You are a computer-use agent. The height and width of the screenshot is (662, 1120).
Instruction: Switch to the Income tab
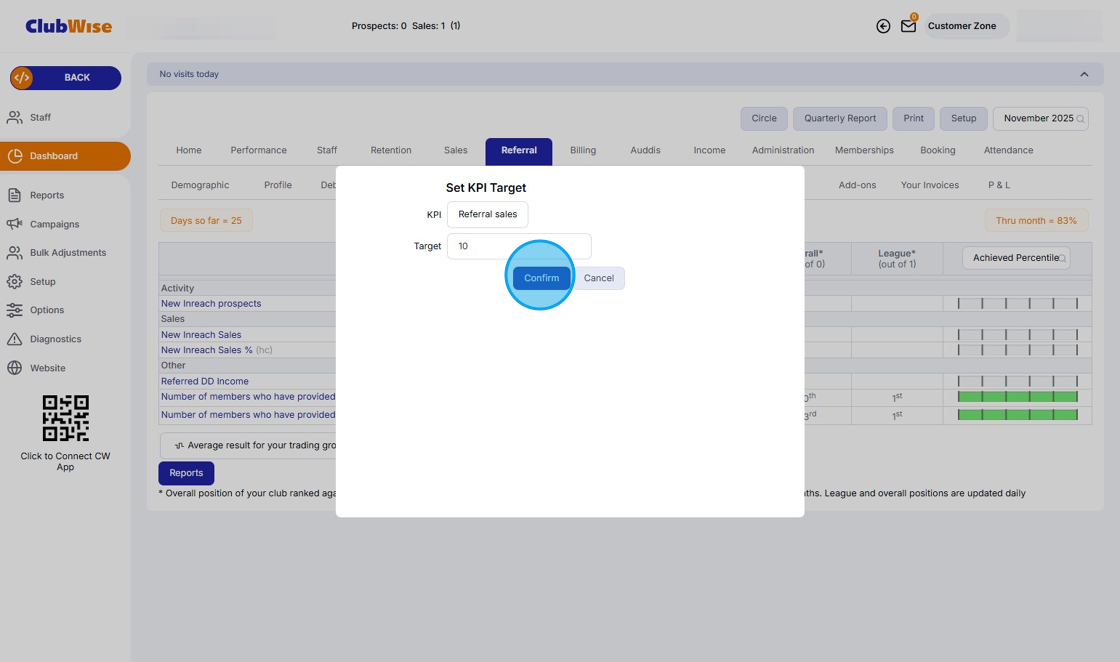709,151
